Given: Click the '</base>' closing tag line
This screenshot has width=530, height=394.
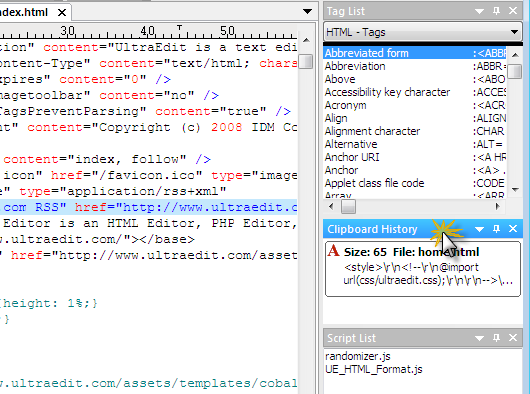Looking at the screenshot, I should pos(149,239).
